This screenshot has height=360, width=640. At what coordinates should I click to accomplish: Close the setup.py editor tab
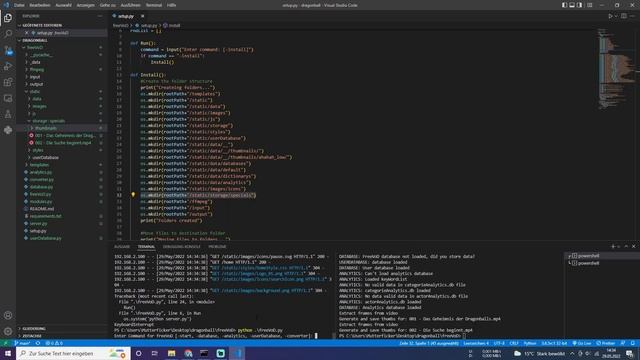[x=142, y=16]
